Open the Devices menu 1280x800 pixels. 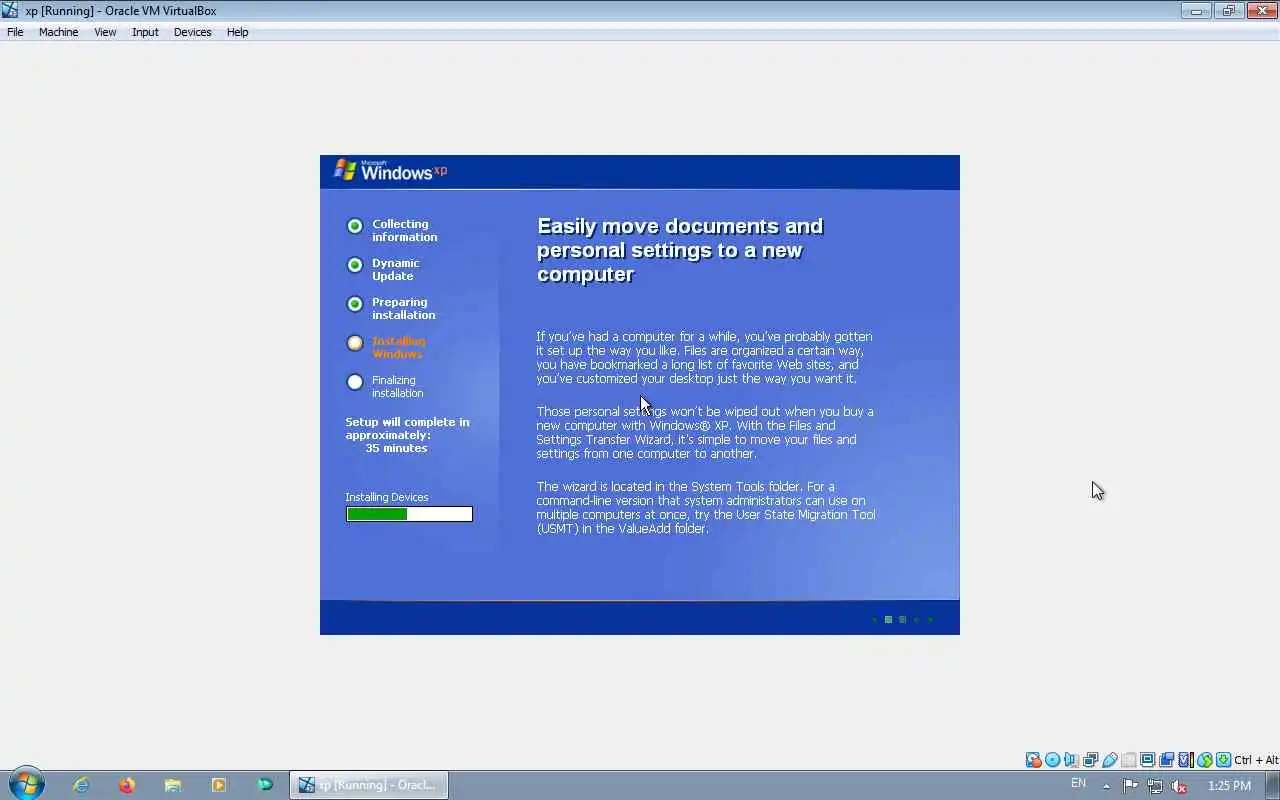(x=192, y=32)
